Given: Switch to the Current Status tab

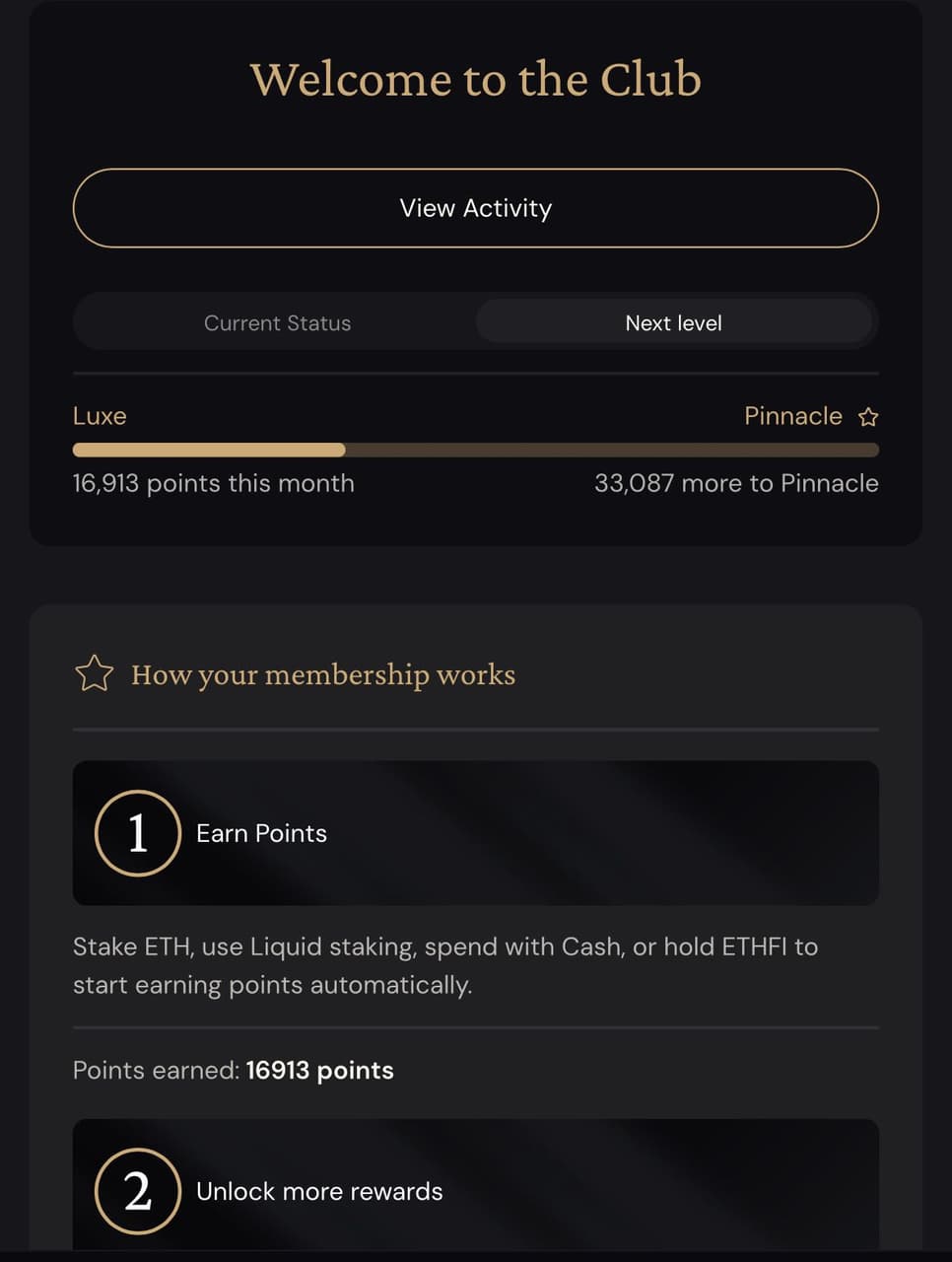Looking at the screenshot, I should point(277,323).
